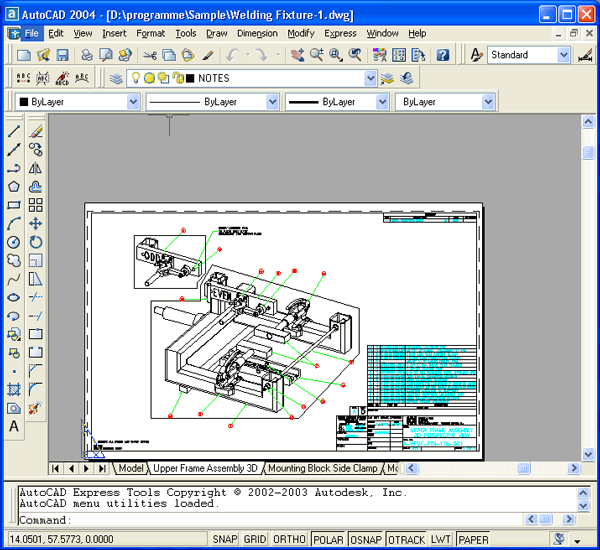The width and height of the screenshot is (600, 550).
Task: Open the Dimension menu
Action: (x=257, y=33)
